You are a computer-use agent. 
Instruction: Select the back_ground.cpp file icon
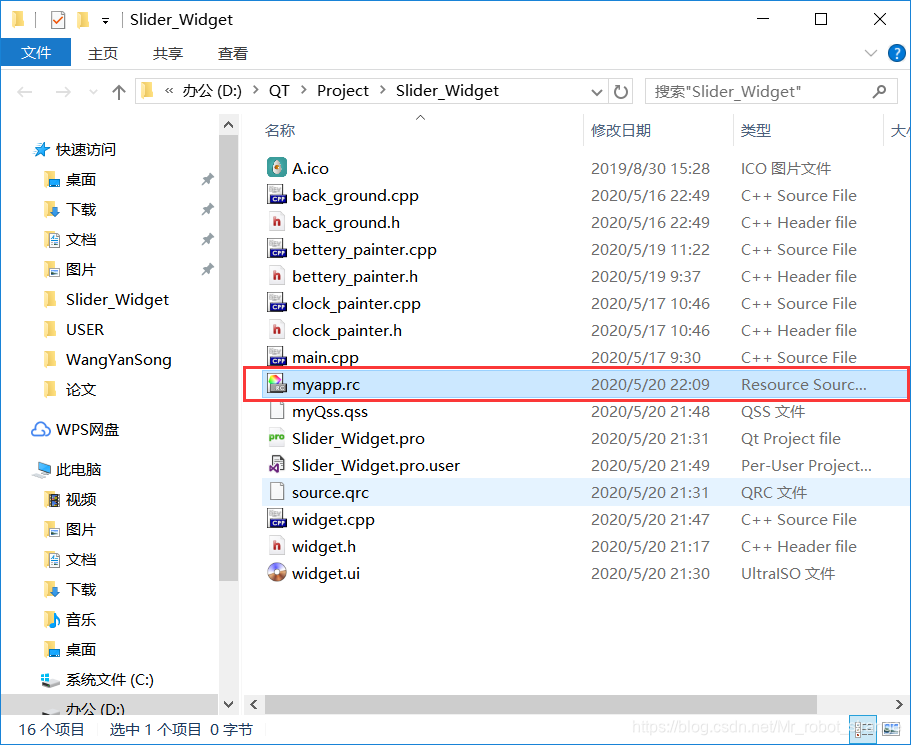coord(277,195)
